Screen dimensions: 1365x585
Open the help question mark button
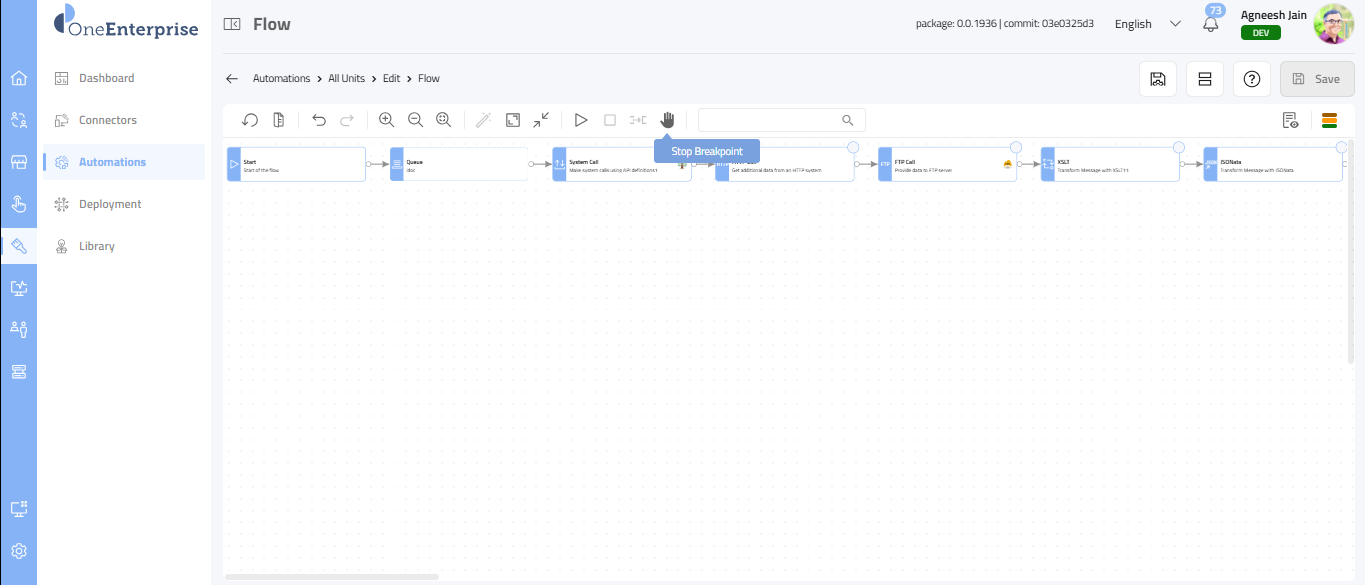pos(1251,79)
